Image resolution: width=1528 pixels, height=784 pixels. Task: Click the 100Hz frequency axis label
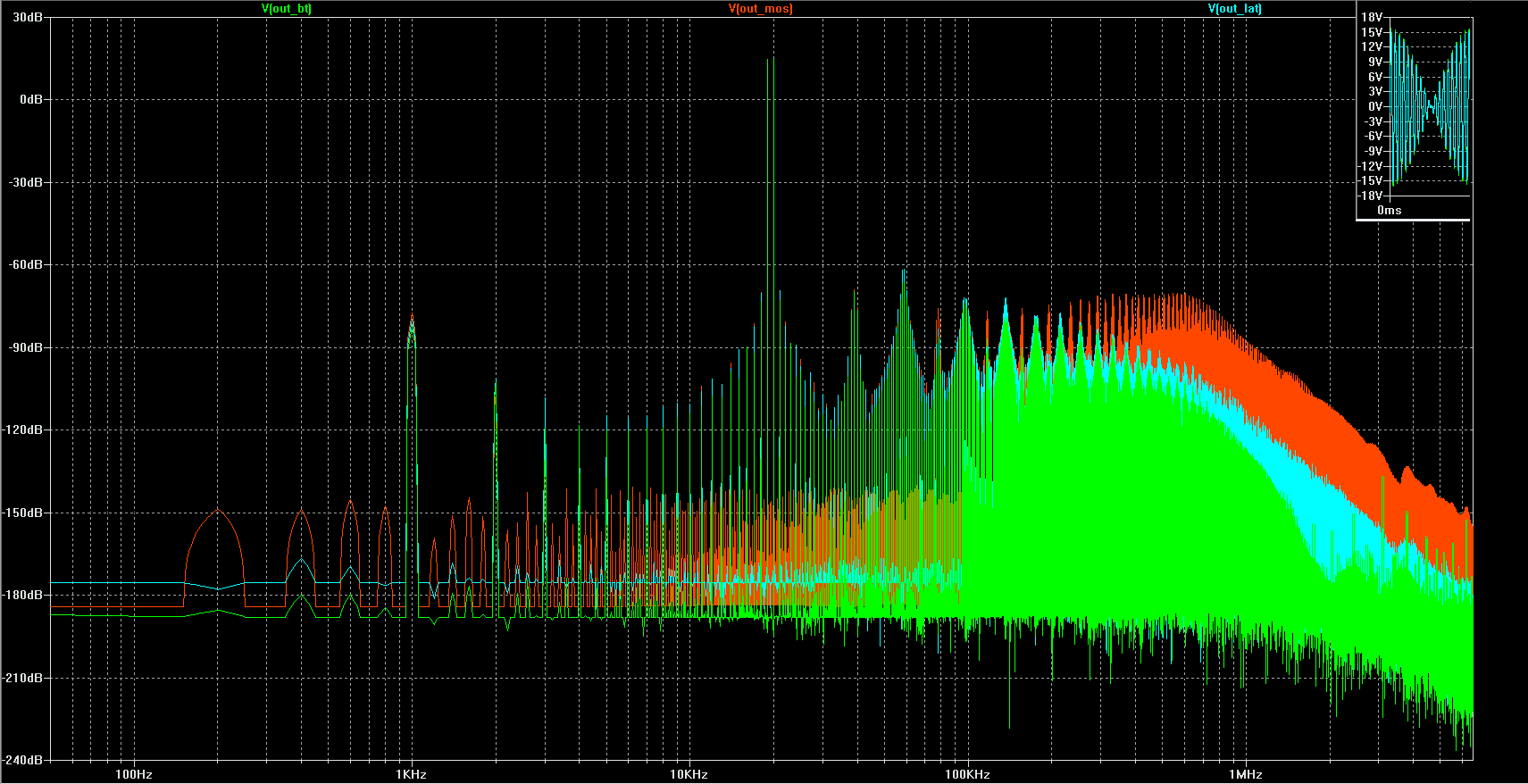tap(133, 774)
